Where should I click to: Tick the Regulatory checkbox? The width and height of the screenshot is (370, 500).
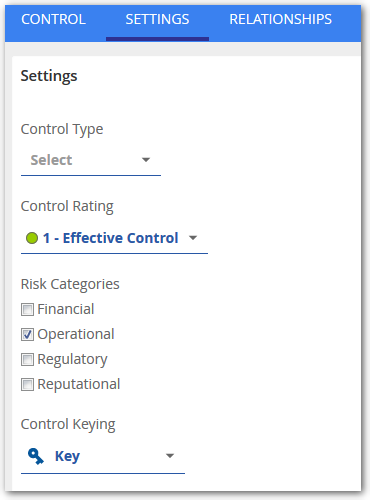(27, 359)
